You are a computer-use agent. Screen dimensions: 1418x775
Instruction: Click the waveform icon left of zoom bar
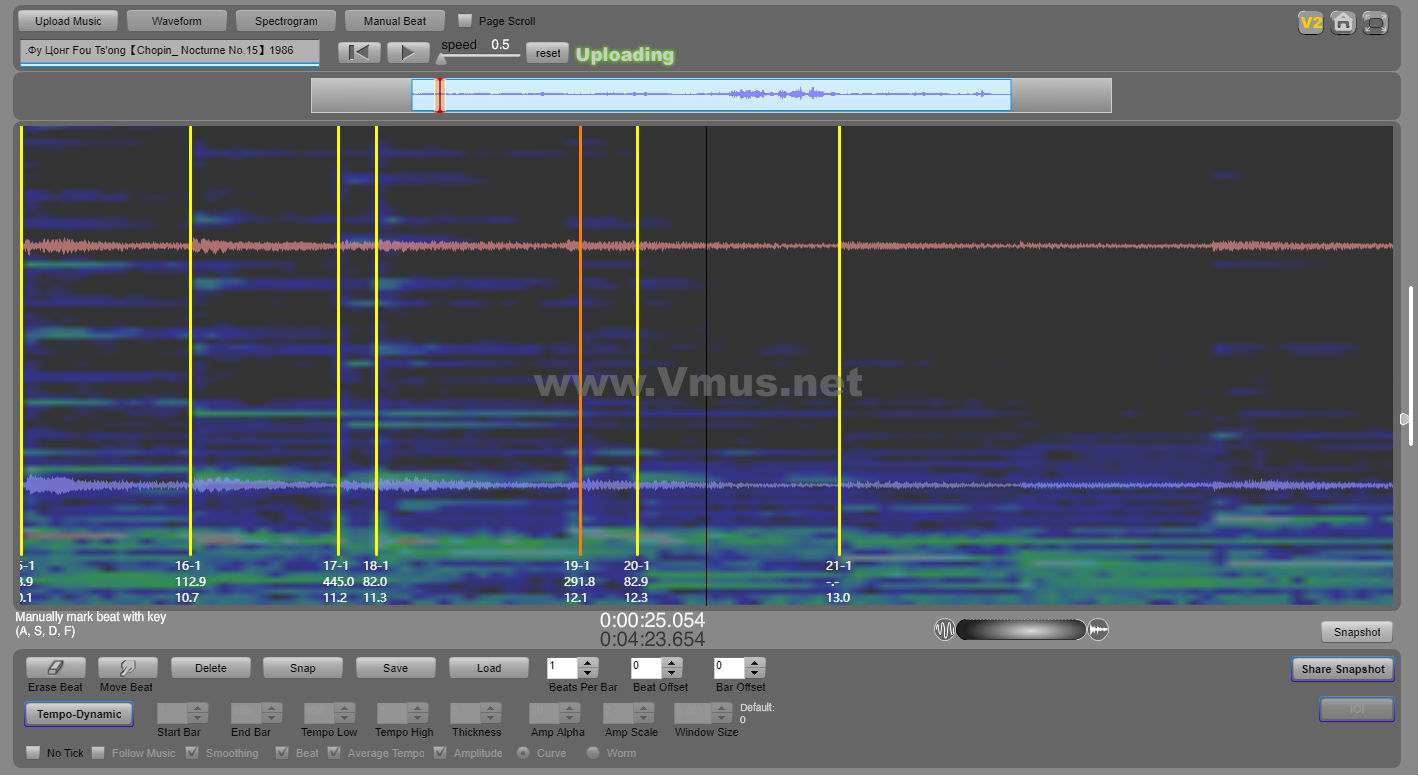tap(944, 629)
